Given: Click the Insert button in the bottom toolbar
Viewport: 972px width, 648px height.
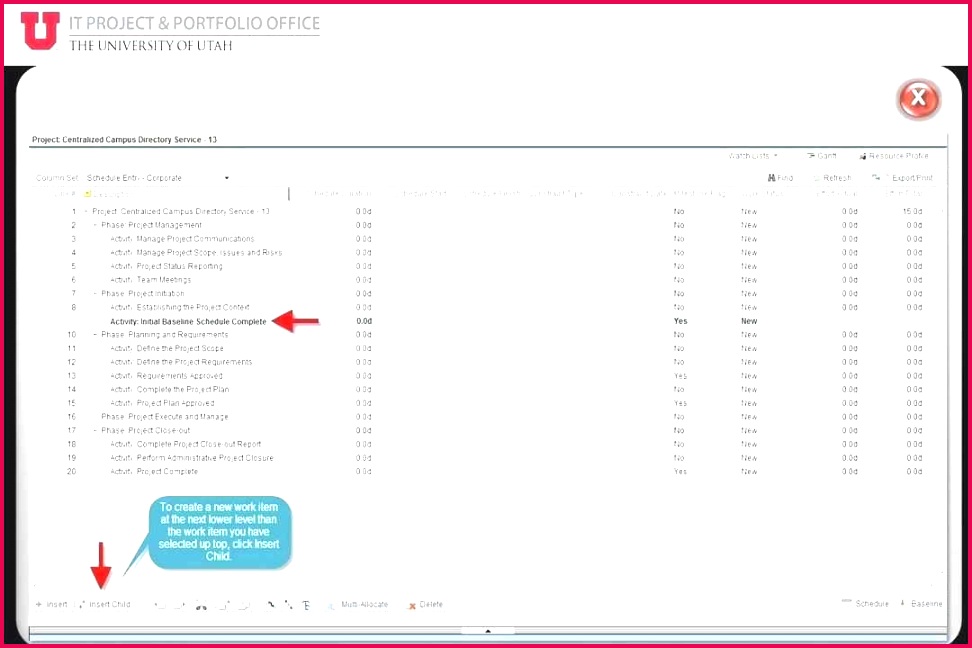Looking at the screenshot, I should point(52,604).
